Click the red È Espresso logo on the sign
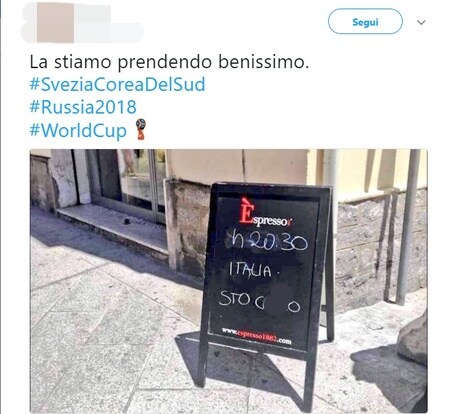 tap(265, 214)
